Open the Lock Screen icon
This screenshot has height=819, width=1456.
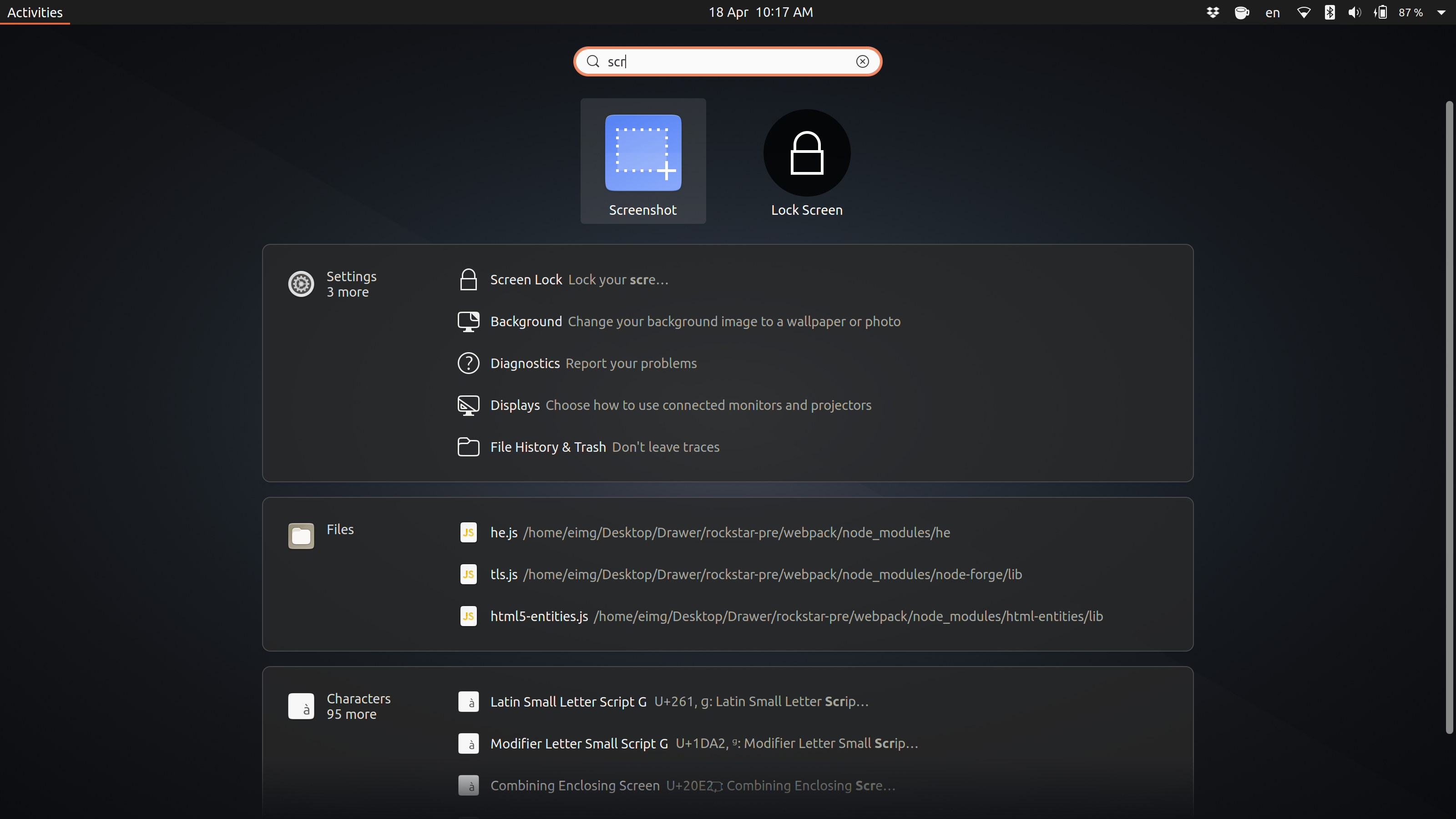pos(807,153)
